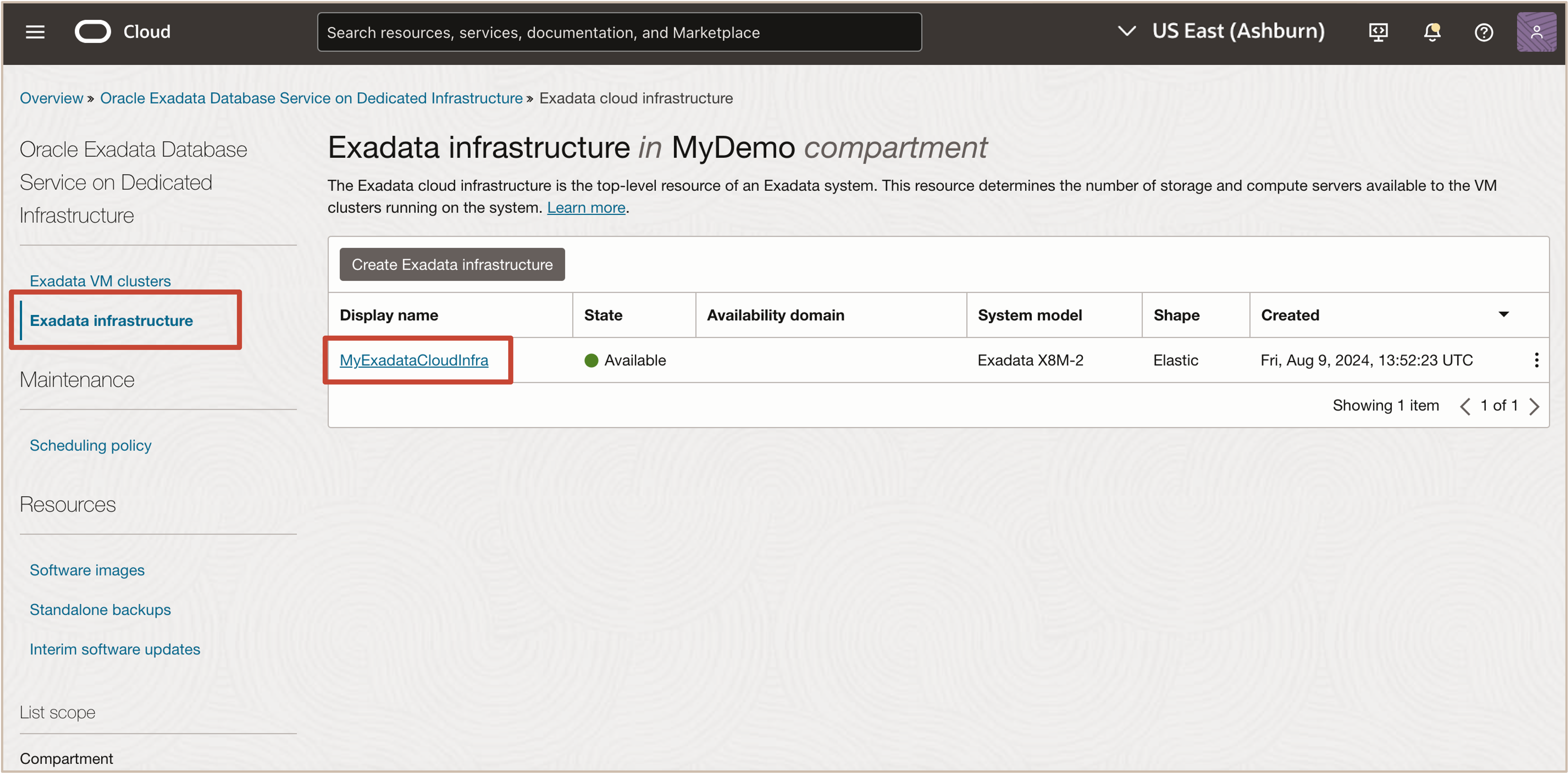This screenshot has height=773, width=1568.
Task: Sort by the Created column arrow
Action: pos(1504,315)
